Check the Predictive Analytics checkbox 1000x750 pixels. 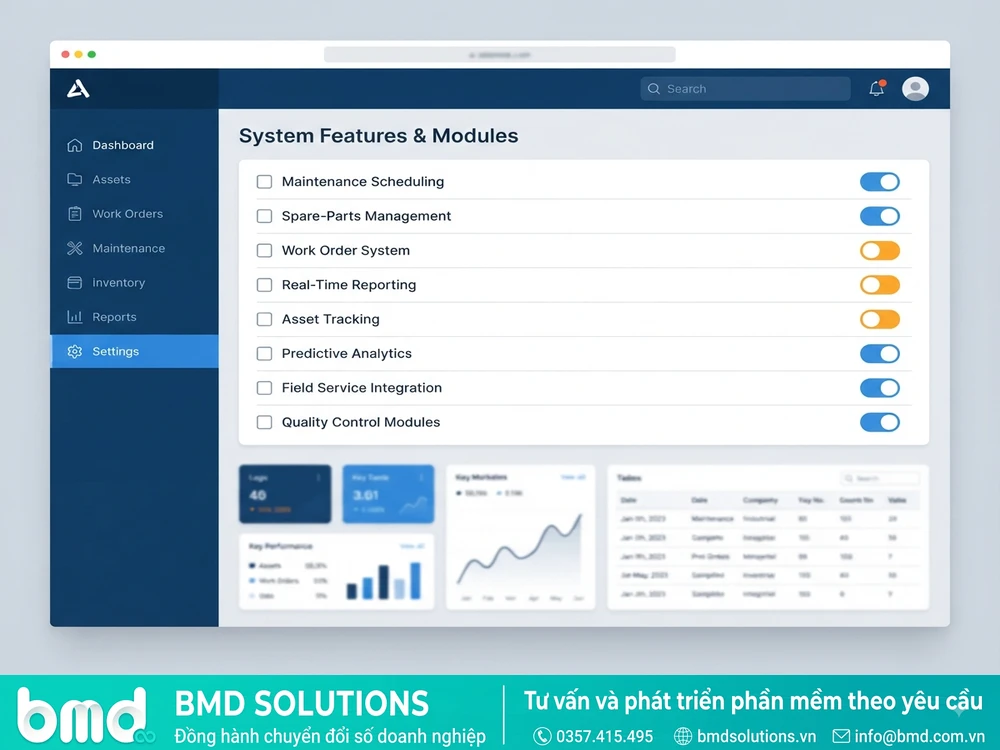tap(264, 353)
